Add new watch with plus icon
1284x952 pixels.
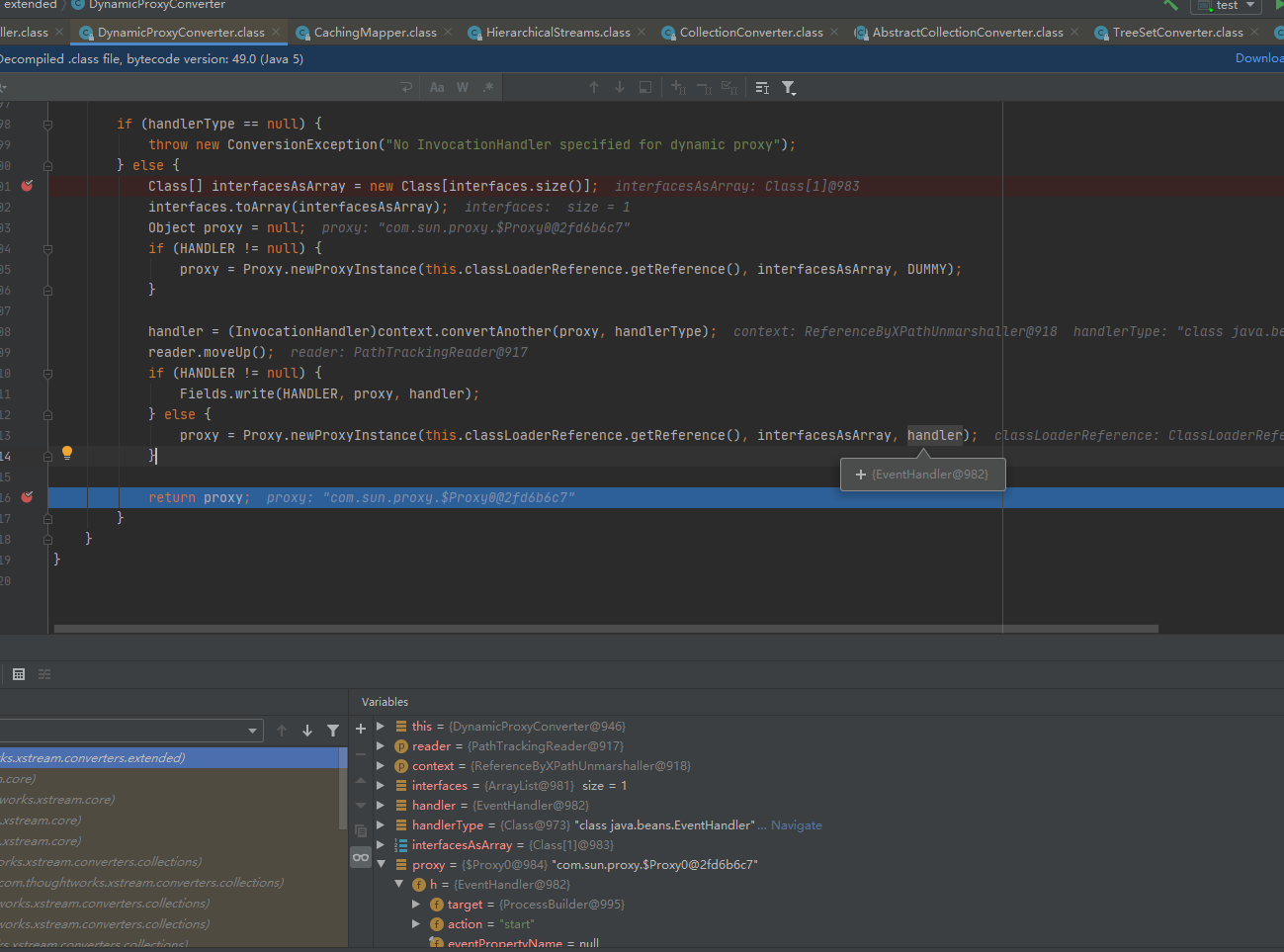tap(361, 729)
